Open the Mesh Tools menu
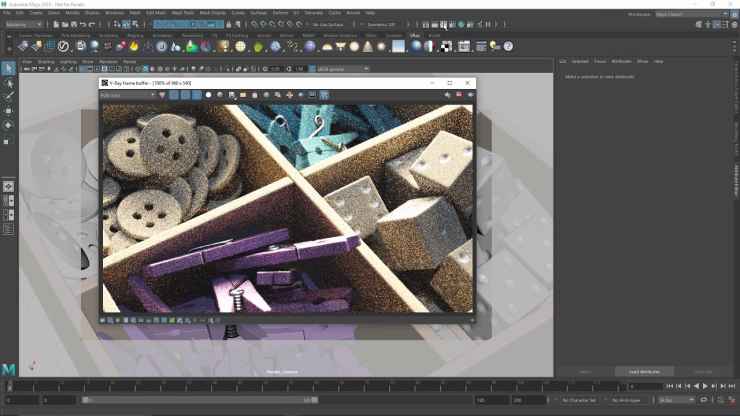 click(185, 13)
